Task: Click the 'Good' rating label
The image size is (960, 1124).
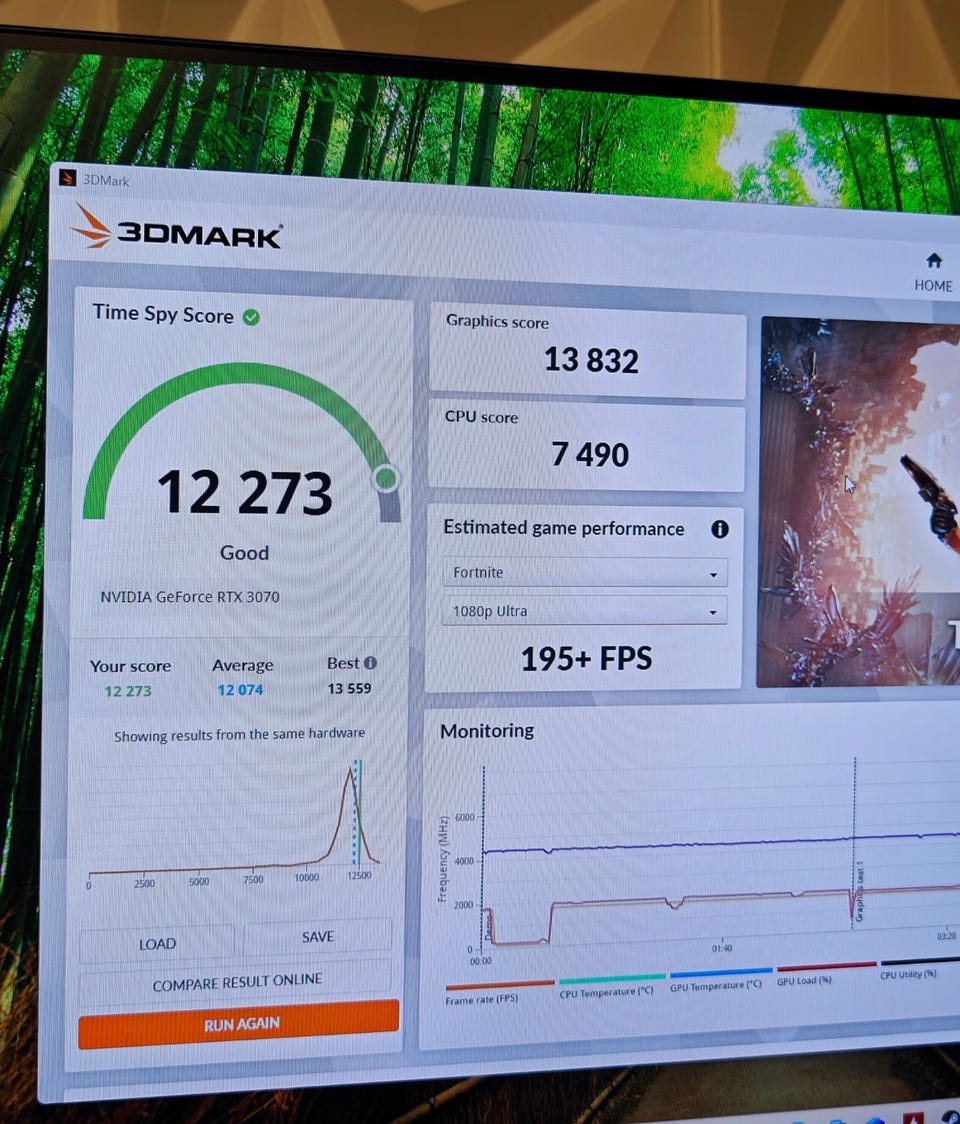Action: point(244,553)
